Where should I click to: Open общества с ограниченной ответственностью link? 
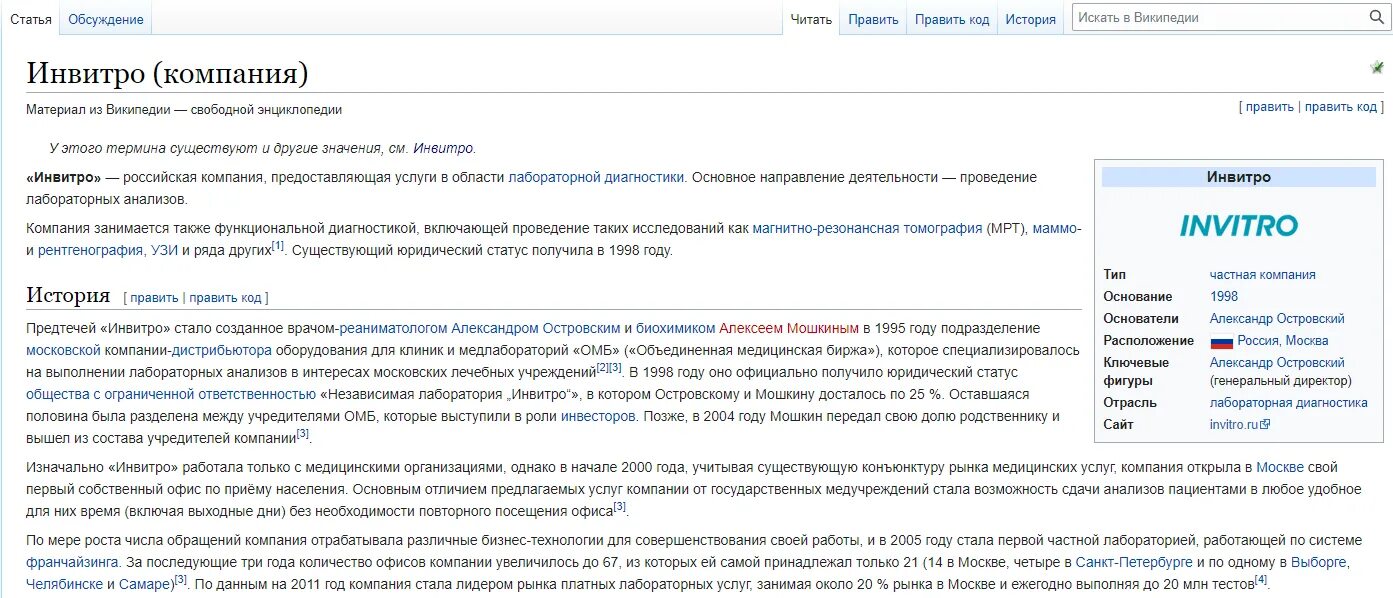(x=171, y=394)
